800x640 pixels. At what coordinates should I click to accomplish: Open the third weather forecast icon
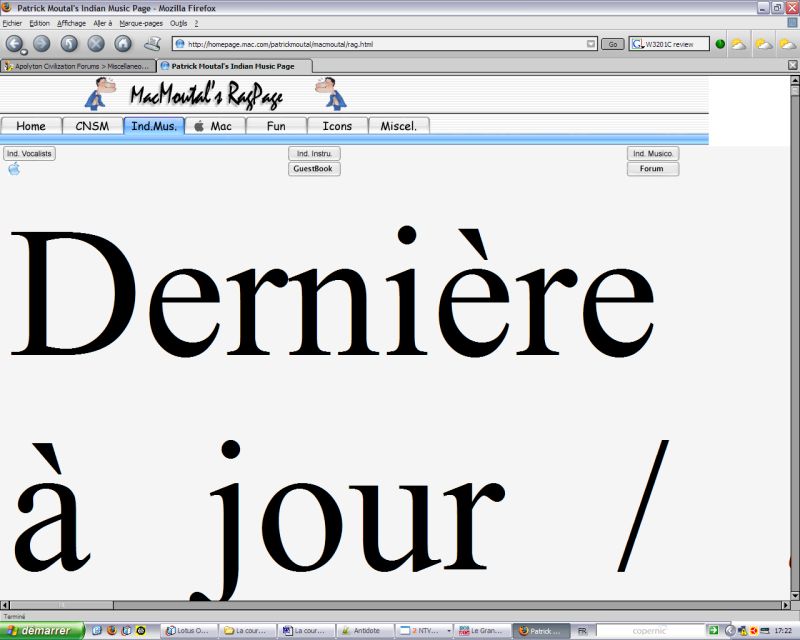tap(788, 44)
